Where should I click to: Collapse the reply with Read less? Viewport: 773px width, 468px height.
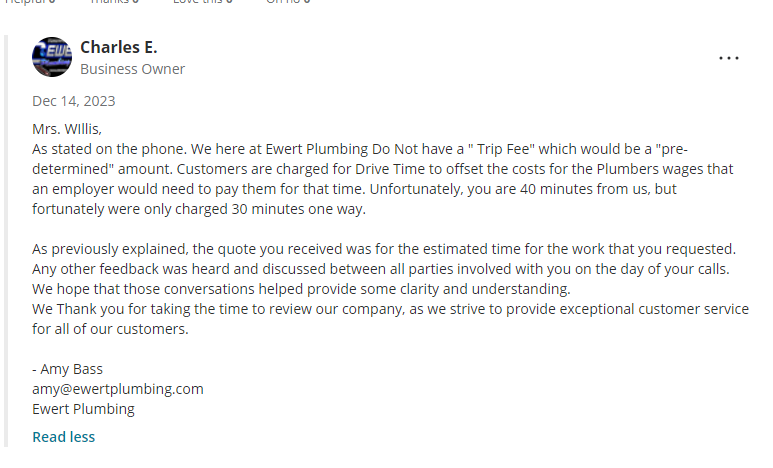point(63,437)
